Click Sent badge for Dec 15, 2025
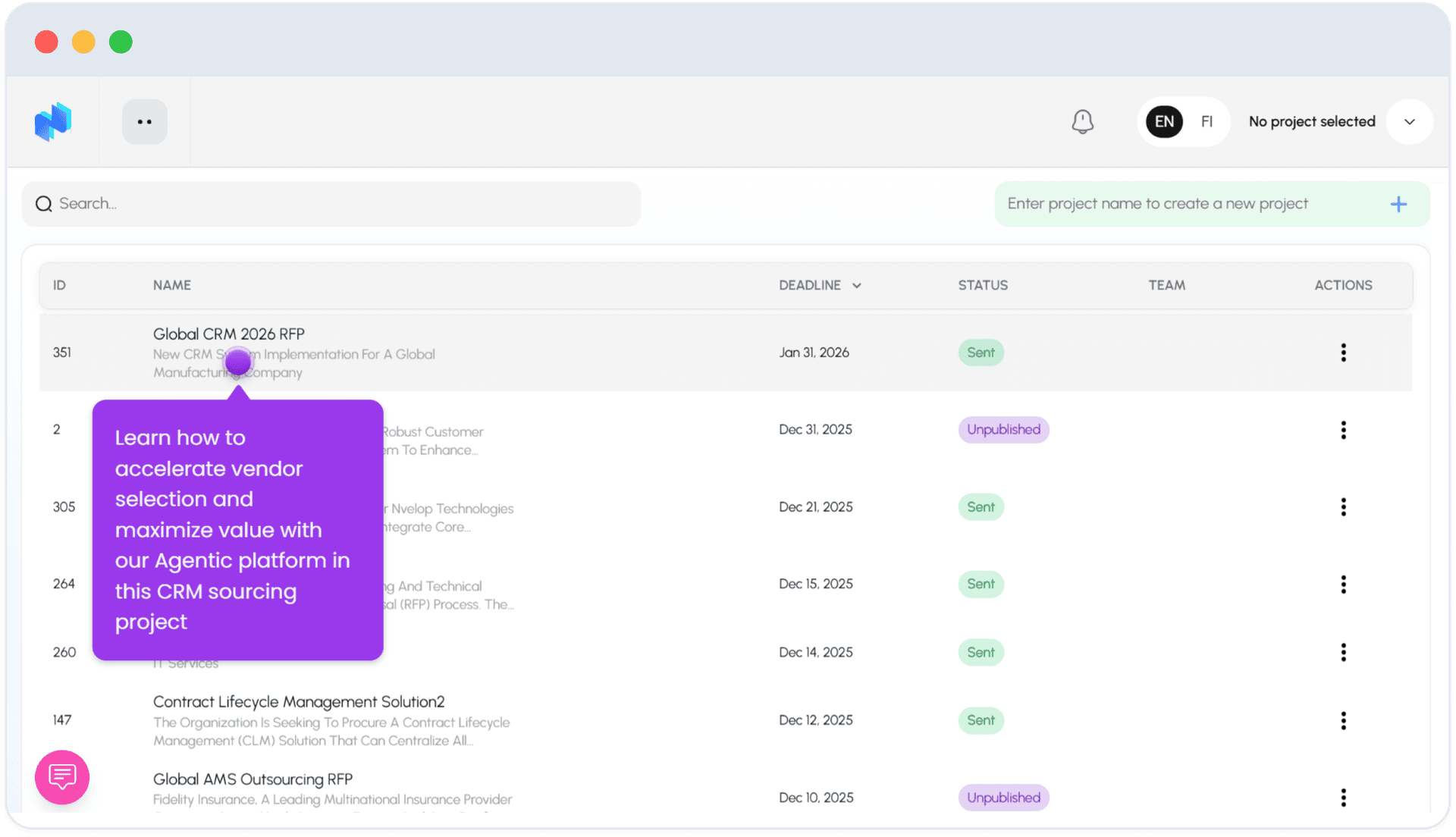Screen dimensions: 1456x837 click(x=981, y=584)
